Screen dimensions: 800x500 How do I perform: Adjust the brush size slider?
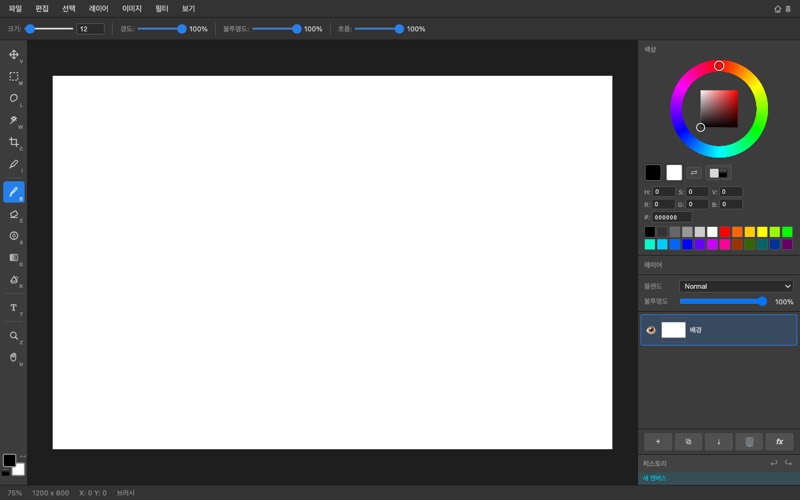(49, 29)
